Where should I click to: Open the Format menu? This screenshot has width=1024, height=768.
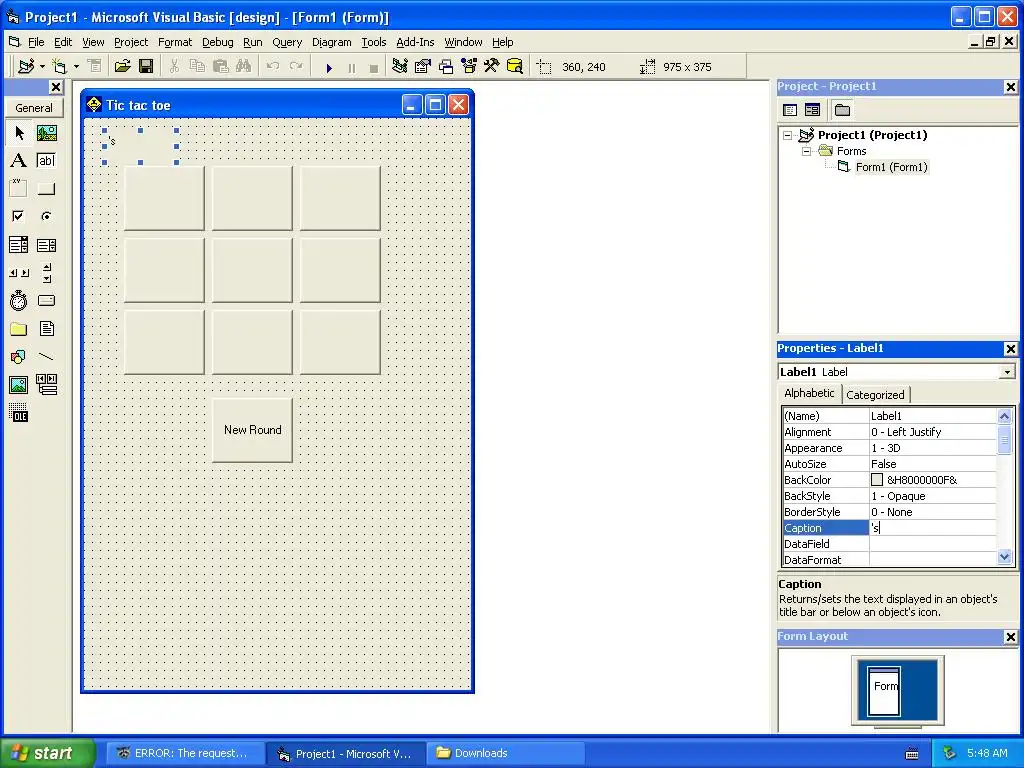(x=175, y=42)
